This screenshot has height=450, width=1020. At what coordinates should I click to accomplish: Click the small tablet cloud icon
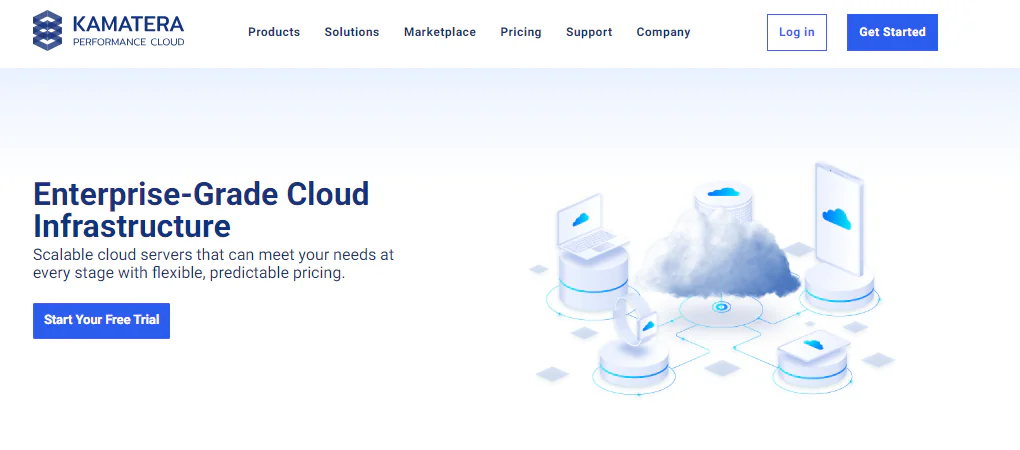coord(814,347)
